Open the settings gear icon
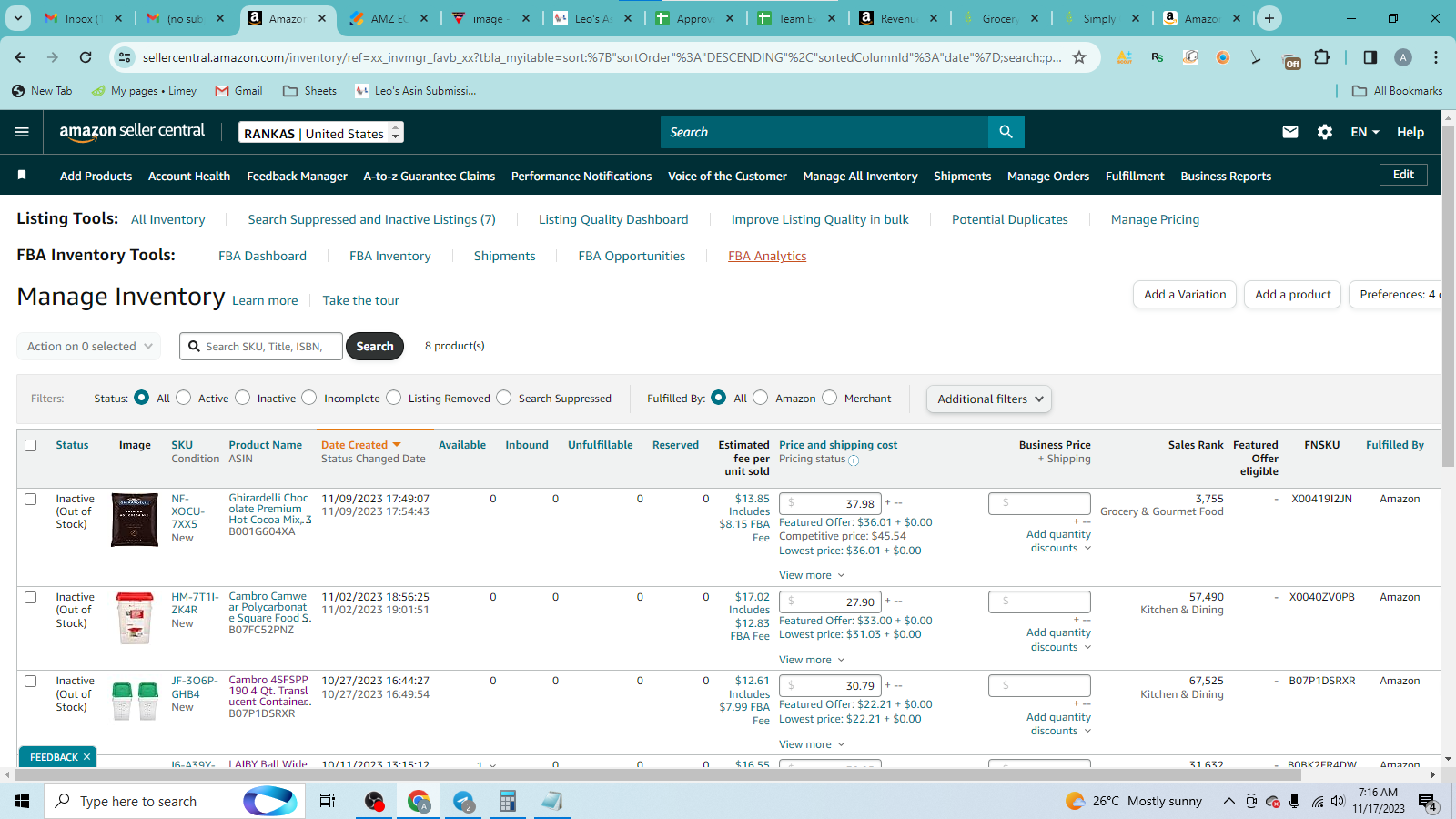Image resolution: width=1456 pixels, height=819 pixels. coord(1325,132)
